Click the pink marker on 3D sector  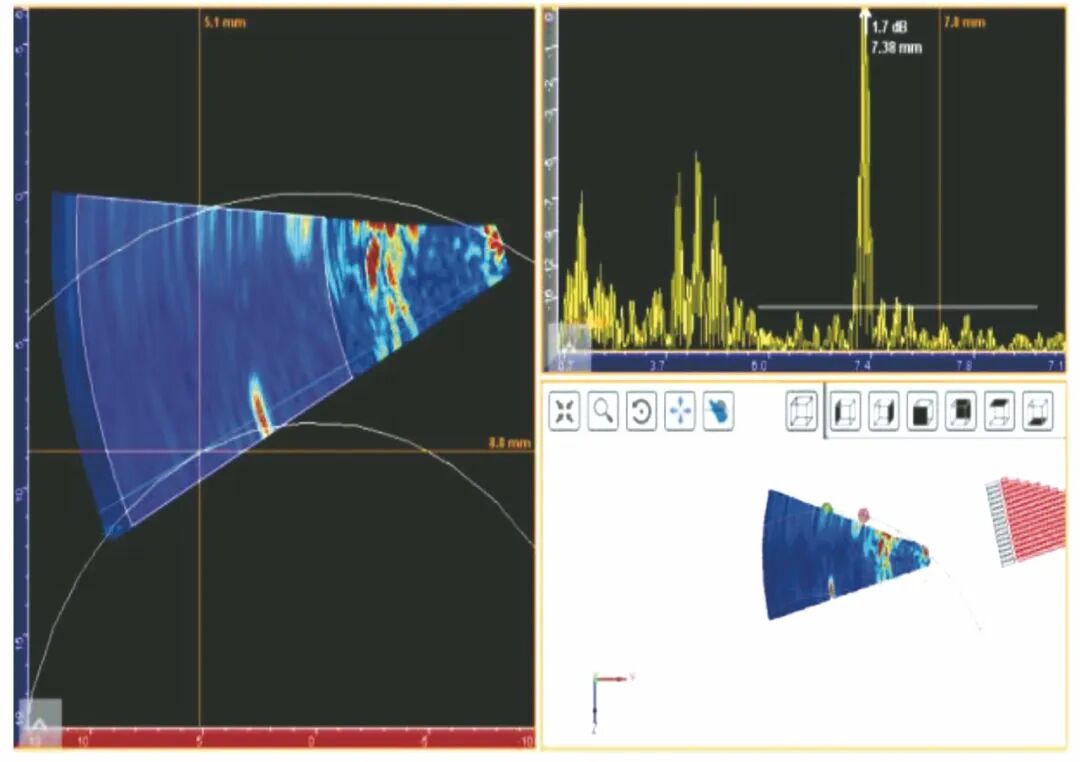pyautogui.click(x=864, y=514)
